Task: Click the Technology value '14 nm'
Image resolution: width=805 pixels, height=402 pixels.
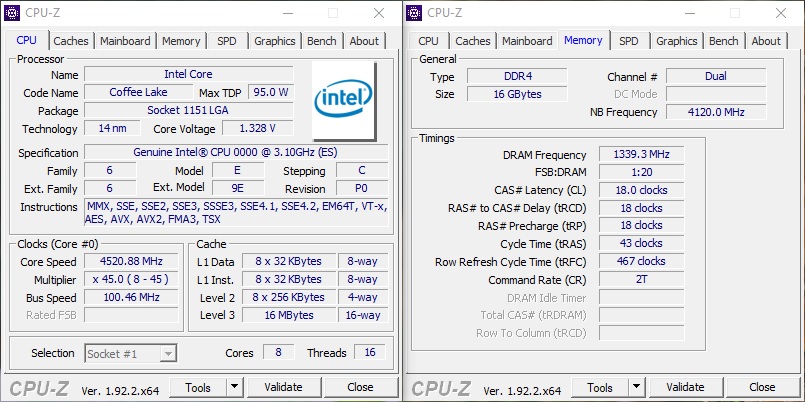Action: (112, 128)
